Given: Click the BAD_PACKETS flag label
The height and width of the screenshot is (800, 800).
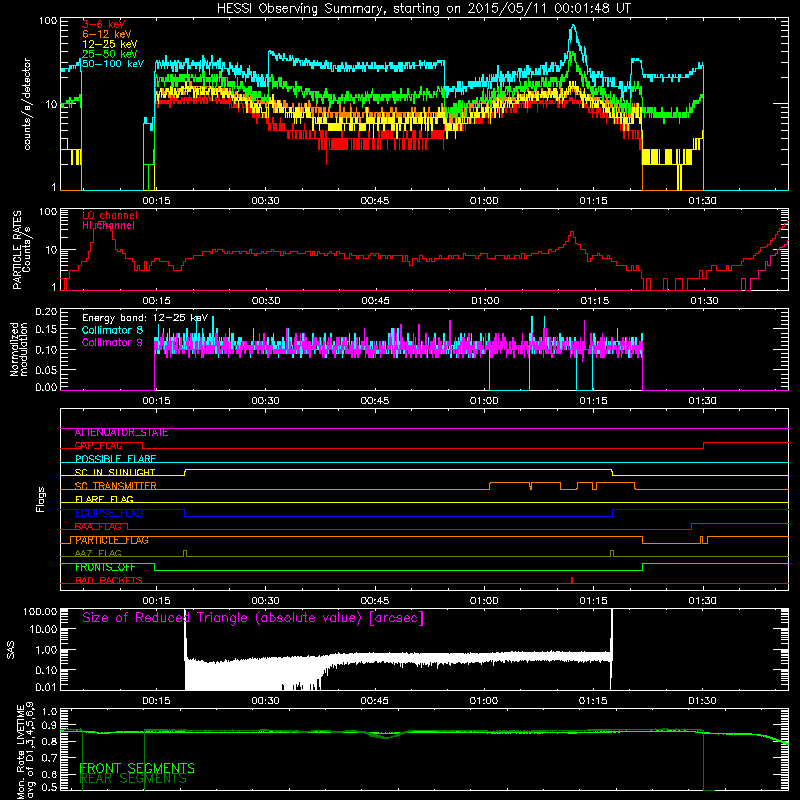Looking at the screenshot, I should click(109, 581).
